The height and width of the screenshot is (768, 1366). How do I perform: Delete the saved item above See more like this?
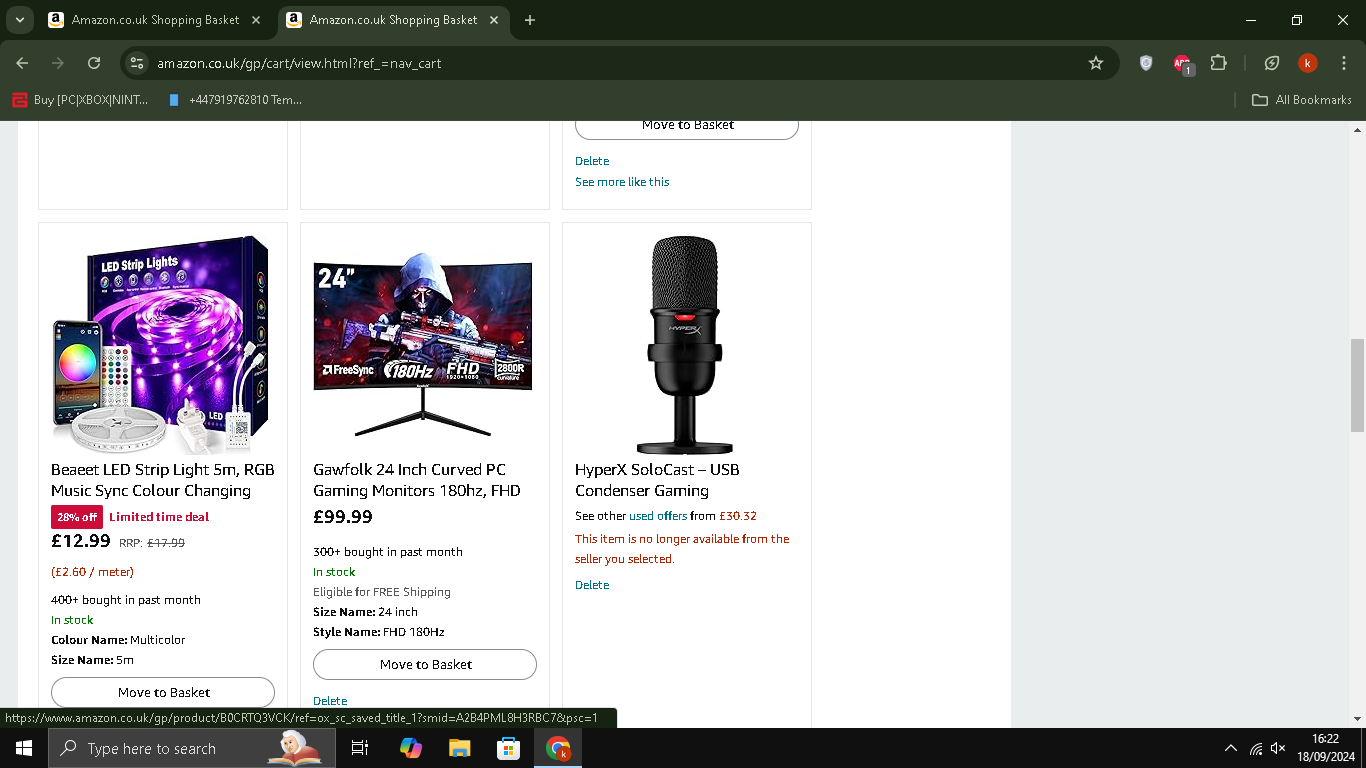click(x=592, y=161)
